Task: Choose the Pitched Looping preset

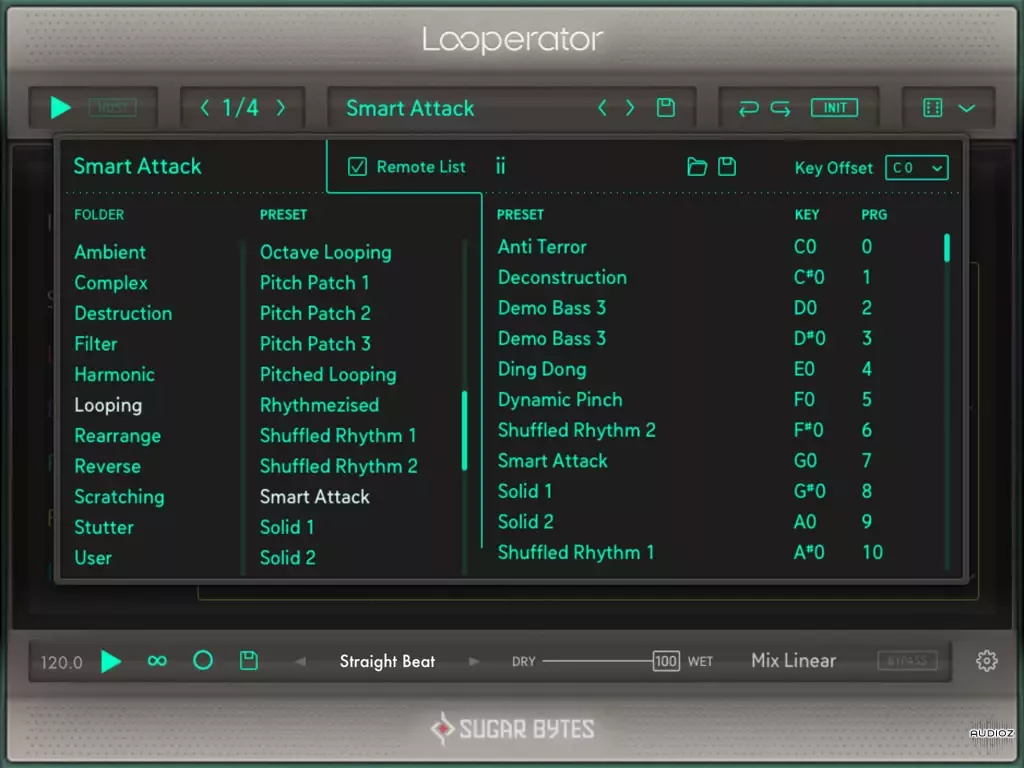Action: 328,375
